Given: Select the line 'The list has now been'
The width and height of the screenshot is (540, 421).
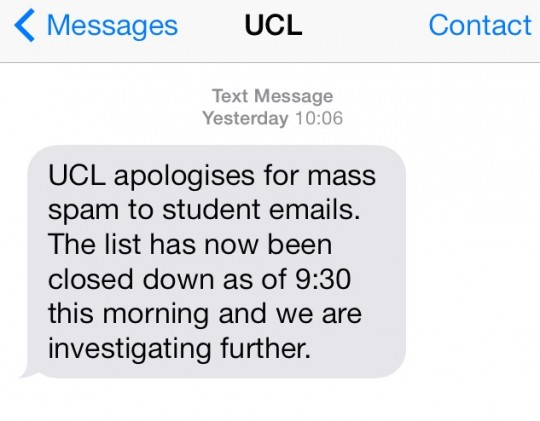Looking at the screenshot, I should pos(190,244).
